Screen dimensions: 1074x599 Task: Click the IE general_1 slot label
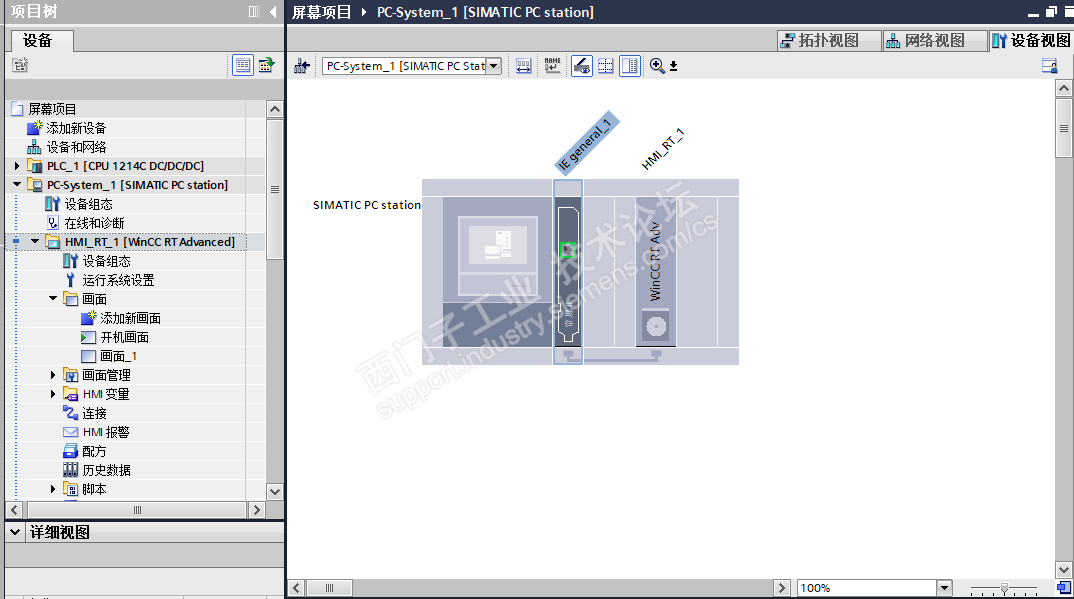coord(584,144)
